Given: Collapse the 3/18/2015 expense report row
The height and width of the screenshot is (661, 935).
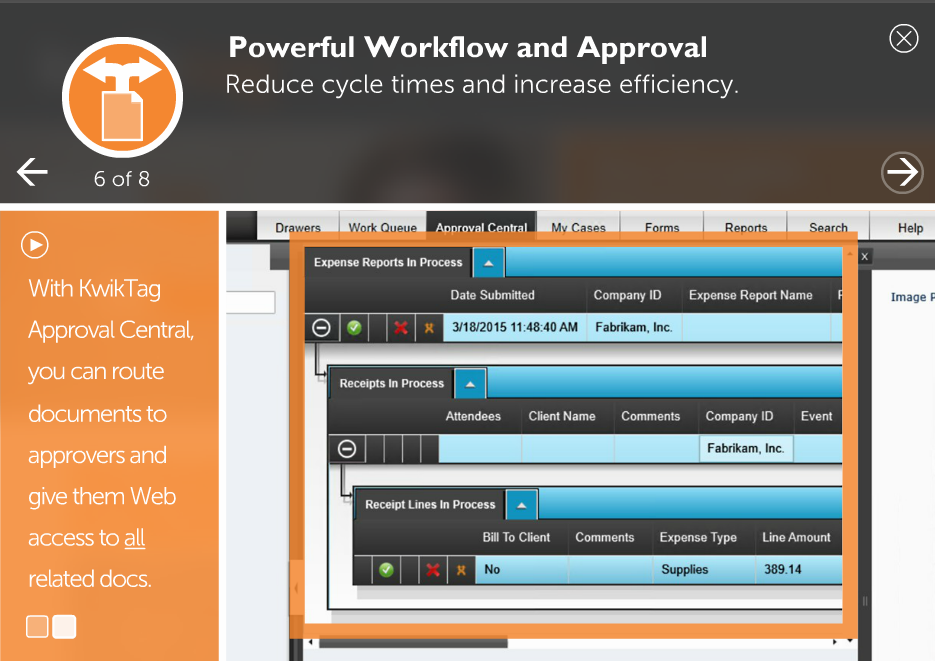Looking at the screenshot, I should click(x=321, y=327).
